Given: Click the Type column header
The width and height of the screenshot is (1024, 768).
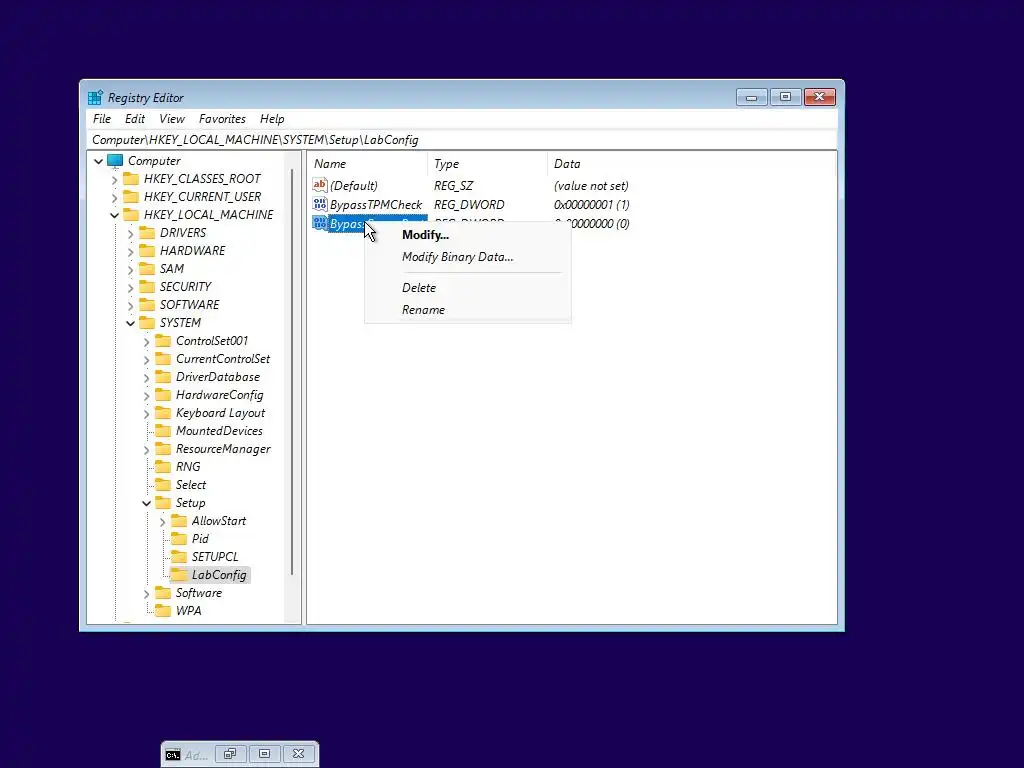Looking at the screenshot, I should [487, 164].
